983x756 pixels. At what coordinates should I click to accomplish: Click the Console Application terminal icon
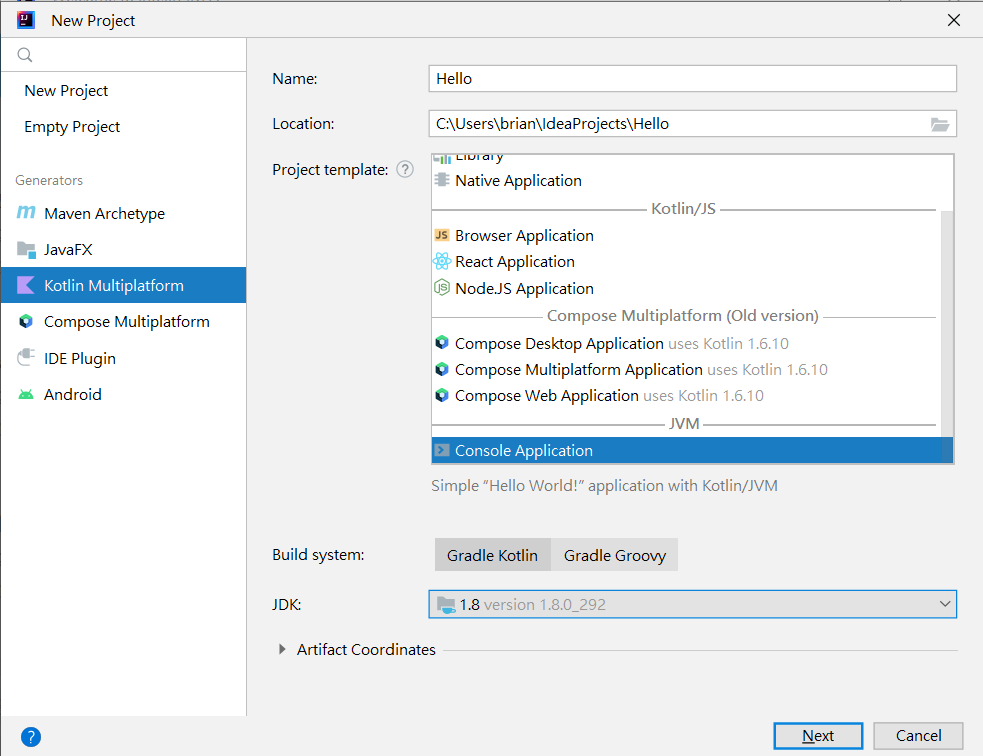click(442, 450)
